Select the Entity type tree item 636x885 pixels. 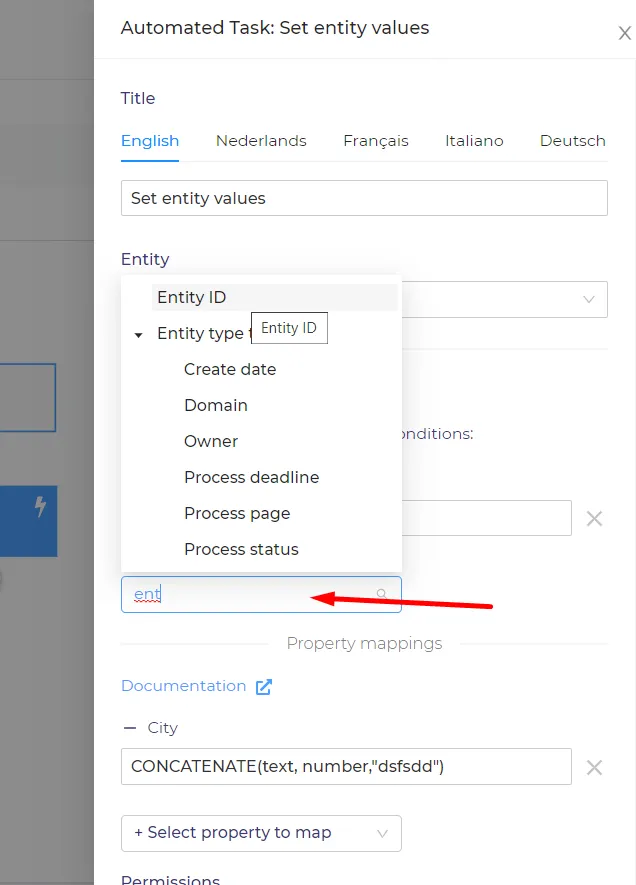coord(200,334)
